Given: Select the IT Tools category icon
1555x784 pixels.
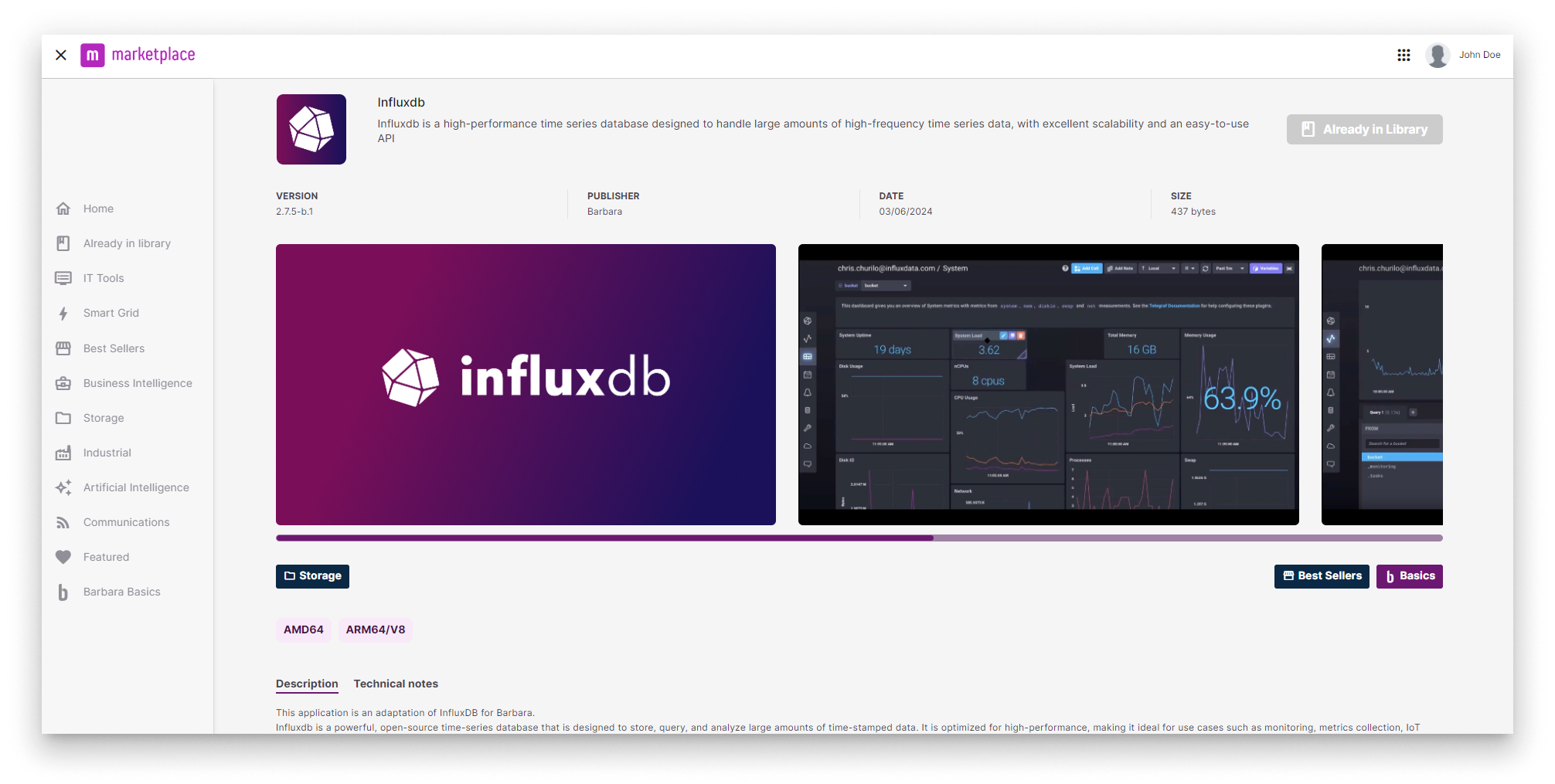Looking at the screenshot, I should pos(63,277).
